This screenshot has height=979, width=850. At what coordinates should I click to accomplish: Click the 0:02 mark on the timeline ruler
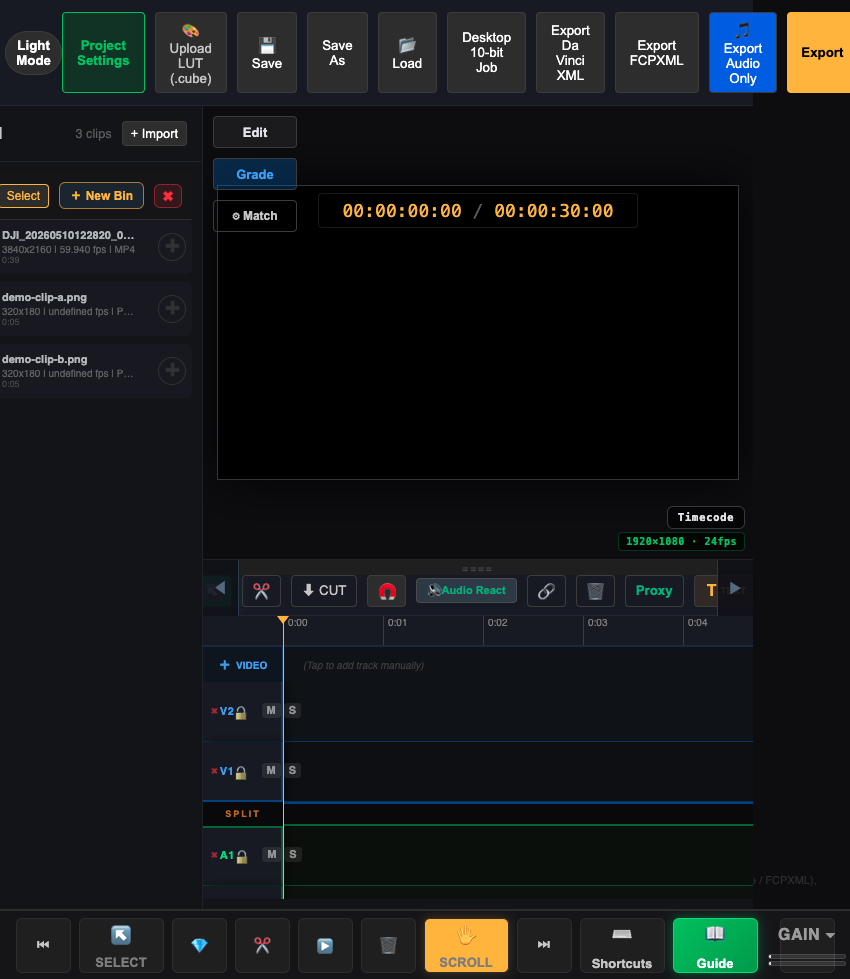497,623
